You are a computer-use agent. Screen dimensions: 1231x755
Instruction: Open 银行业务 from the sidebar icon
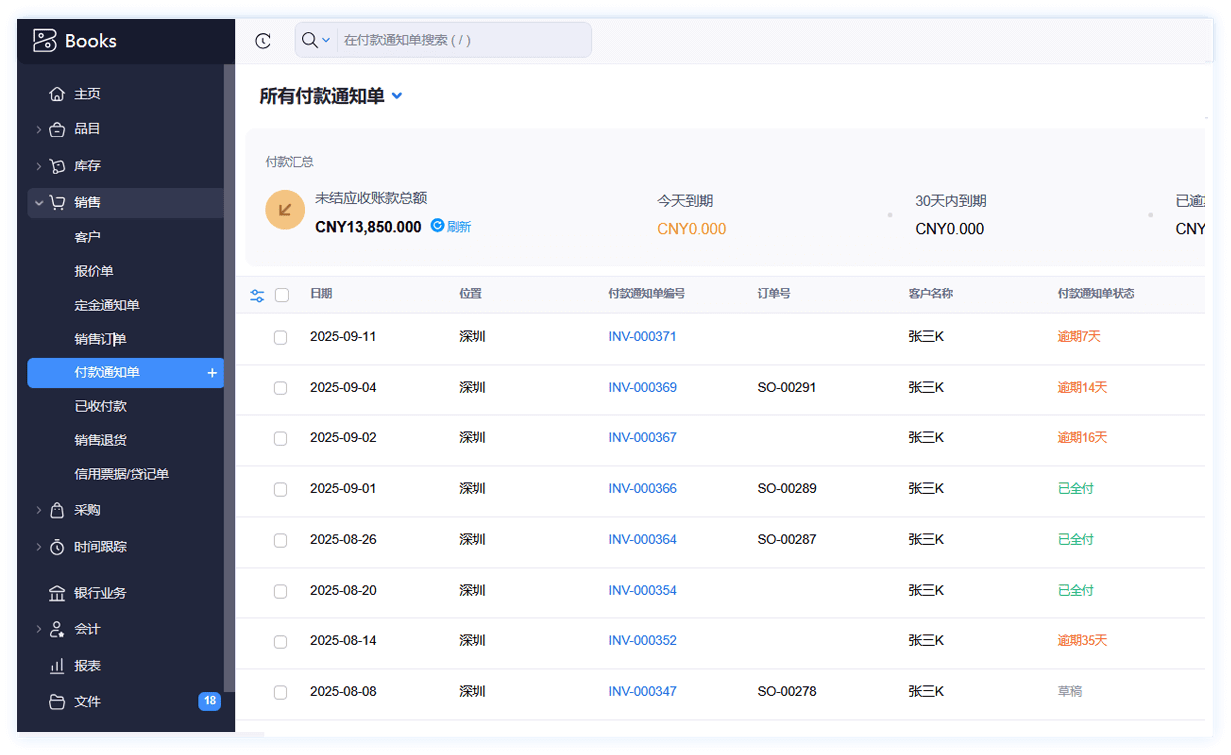57,593
